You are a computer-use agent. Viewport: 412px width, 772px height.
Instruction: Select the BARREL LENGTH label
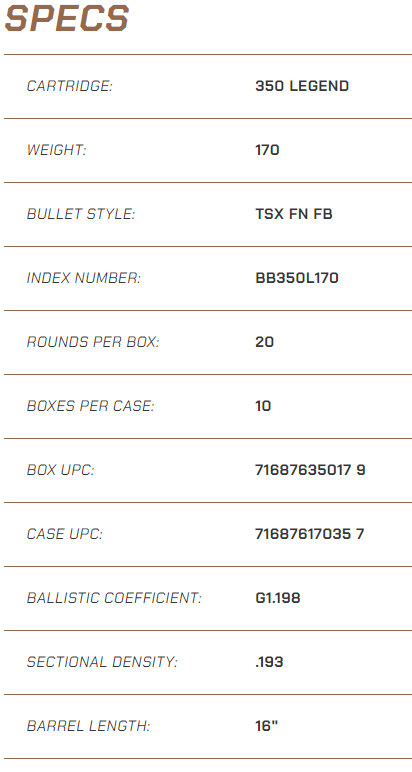pyautogui.click(x=88, y=726)
